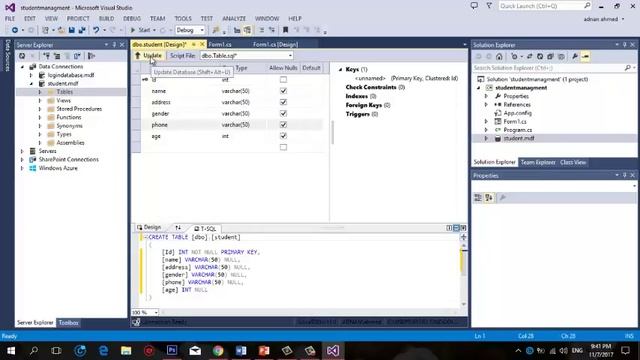This screenshot has width=640, height=360.
Task: Click the Search Solution Explorer field
Action: click(554, 68)
